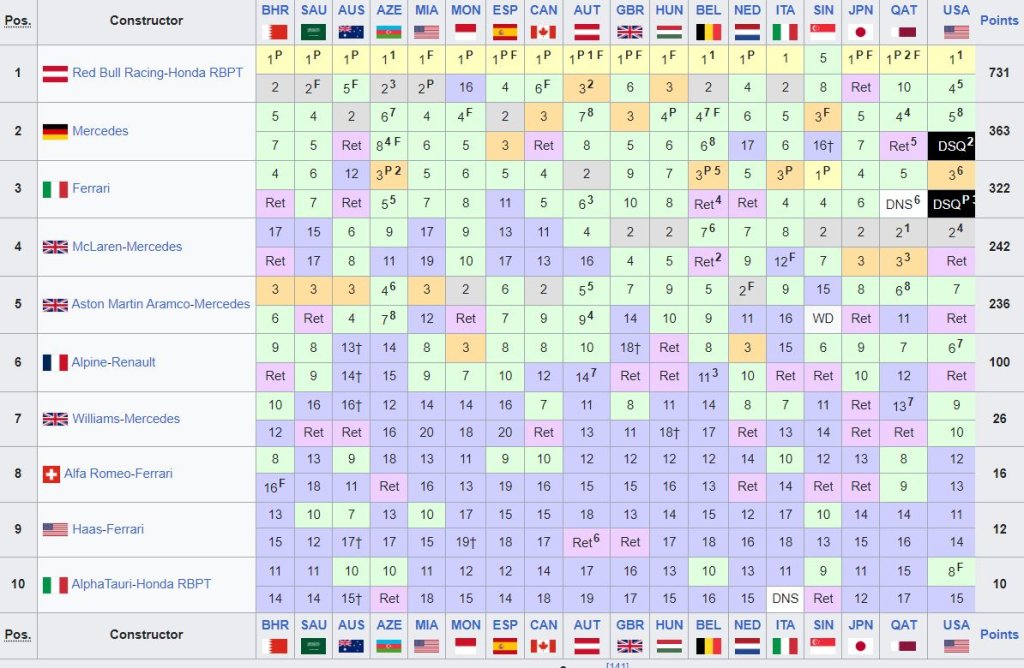
Task: Click the Austrian flag beside Red Bull Racing
Action: coord(54,73)
